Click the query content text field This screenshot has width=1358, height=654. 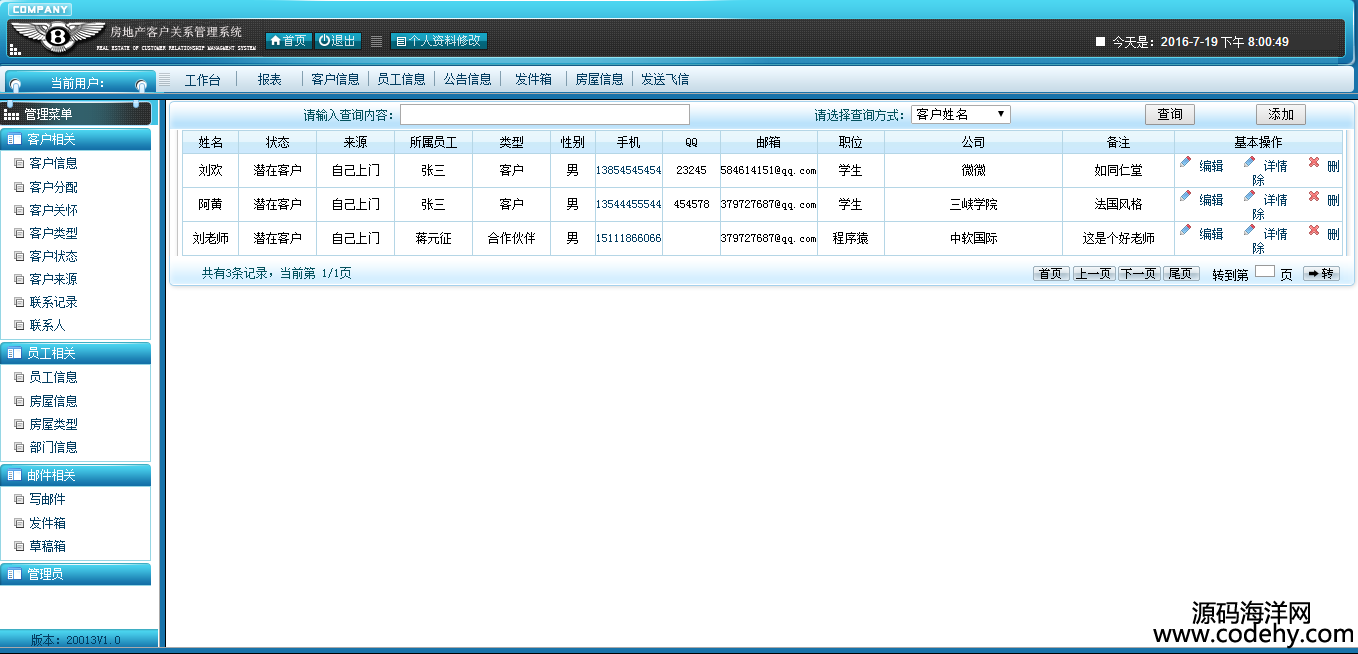[545, 115]
